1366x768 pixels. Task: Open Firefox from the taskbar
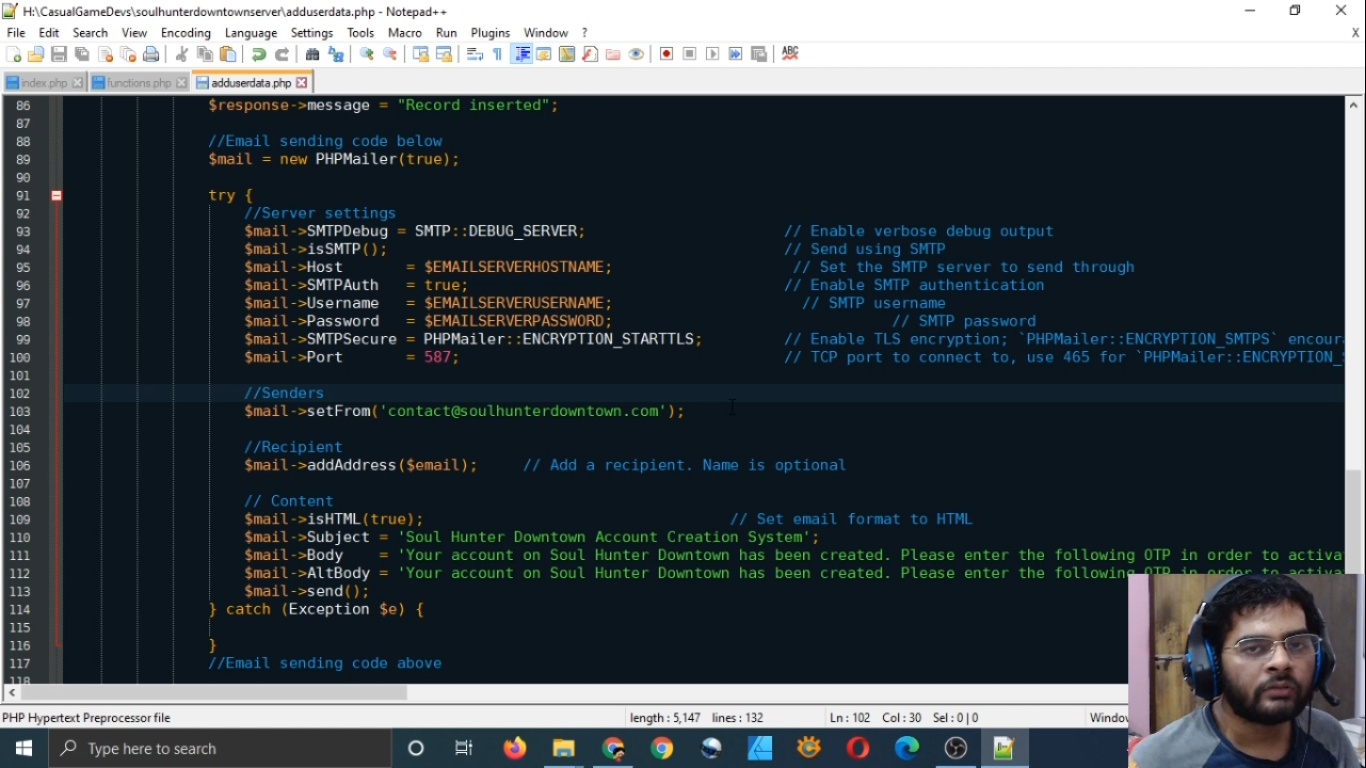click(x=515, y=748)
